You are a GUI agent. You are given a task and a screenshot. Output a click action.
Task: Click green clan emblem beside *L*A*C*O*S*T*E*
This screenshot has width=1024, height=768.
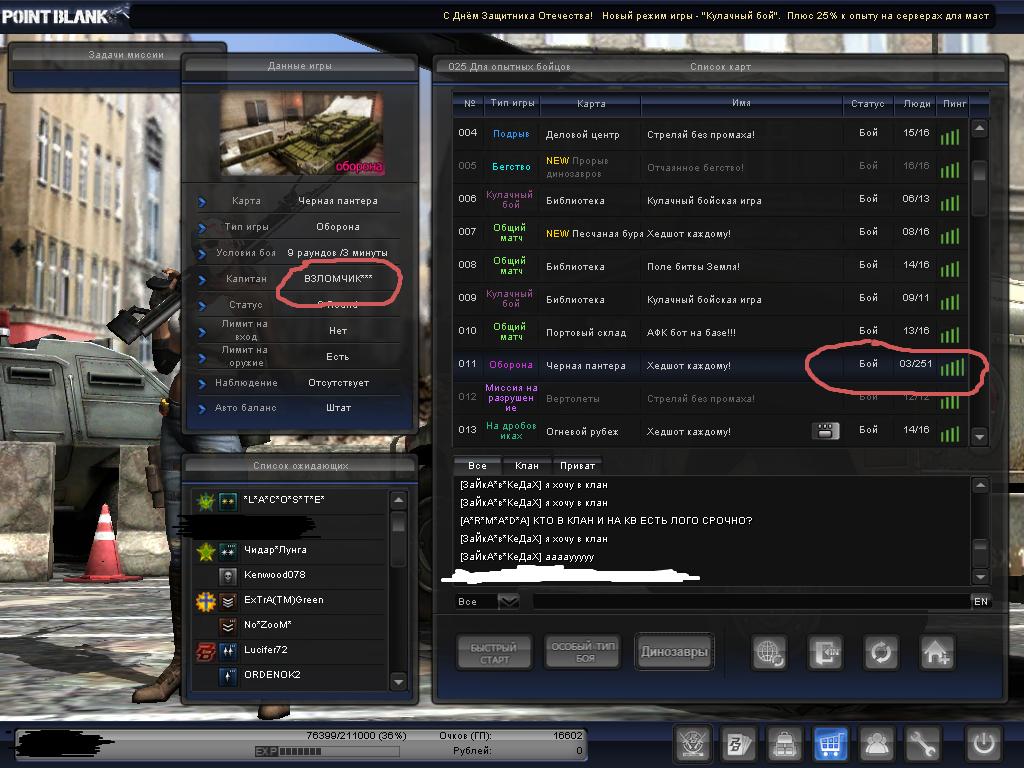tap(206, 501)
